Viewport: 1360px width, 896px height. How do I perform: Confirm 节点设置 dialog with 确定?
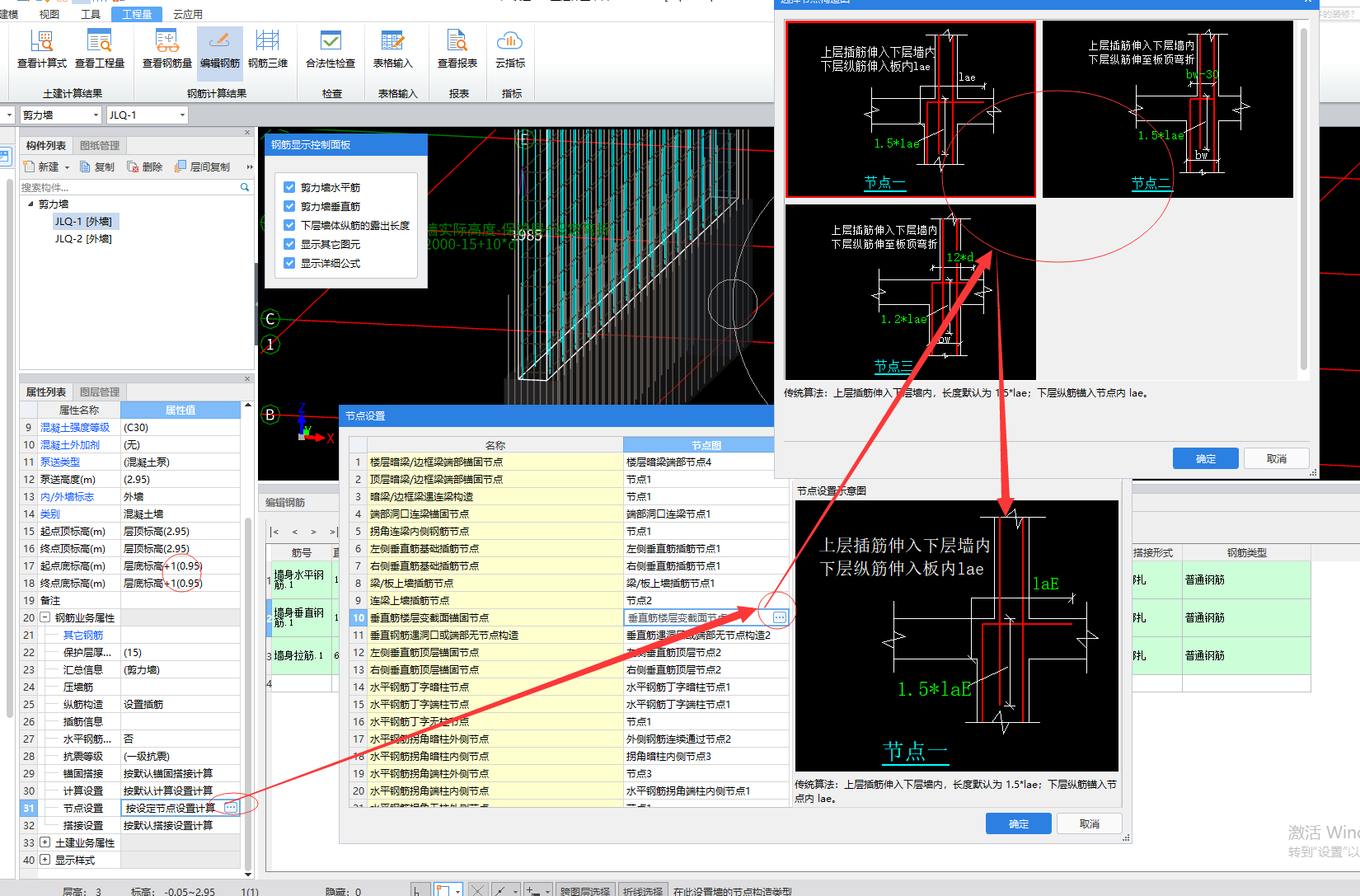pyautogui.click(x=1019, y=823)
